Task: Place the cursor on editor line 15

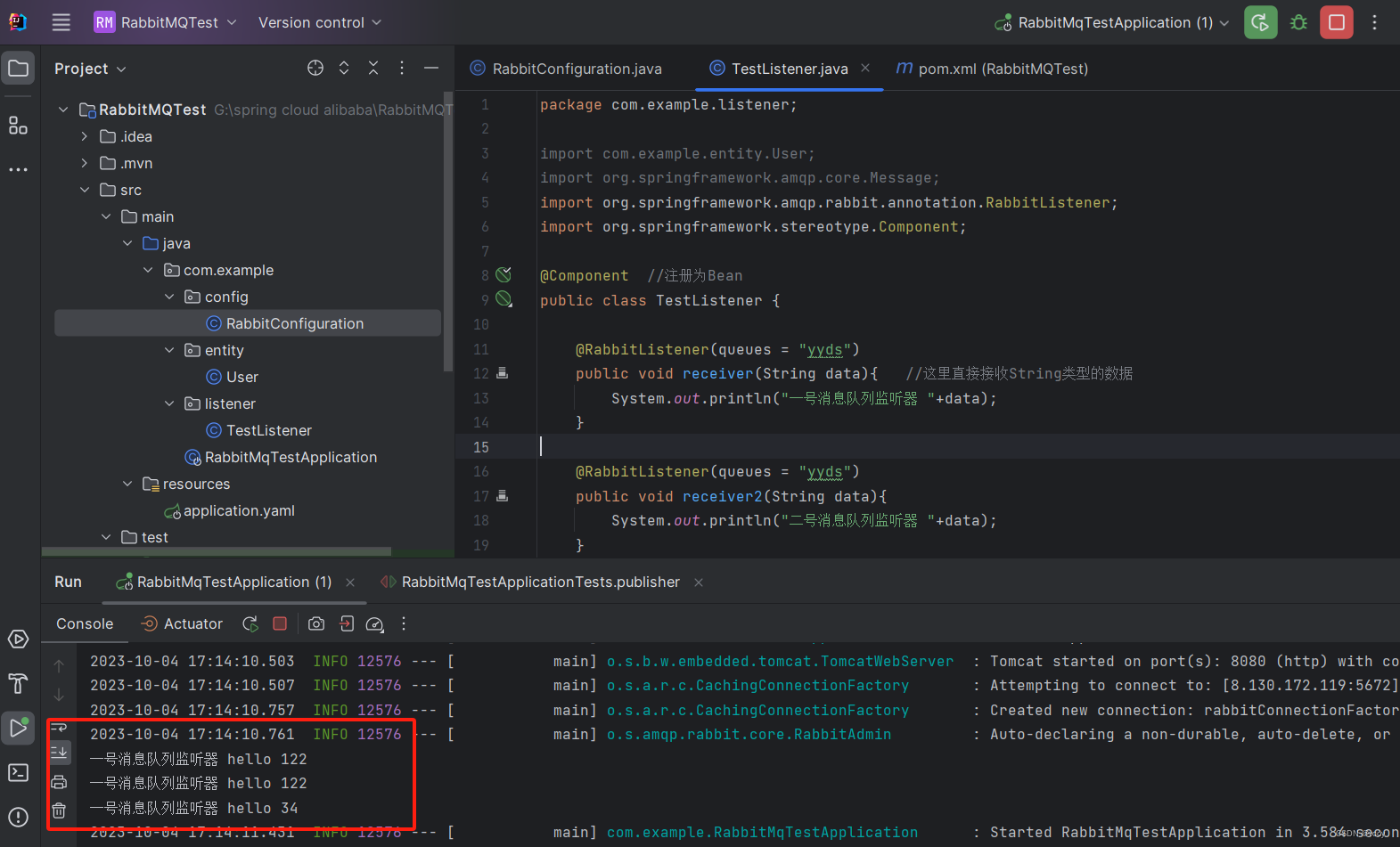Action: click(927, 447)
